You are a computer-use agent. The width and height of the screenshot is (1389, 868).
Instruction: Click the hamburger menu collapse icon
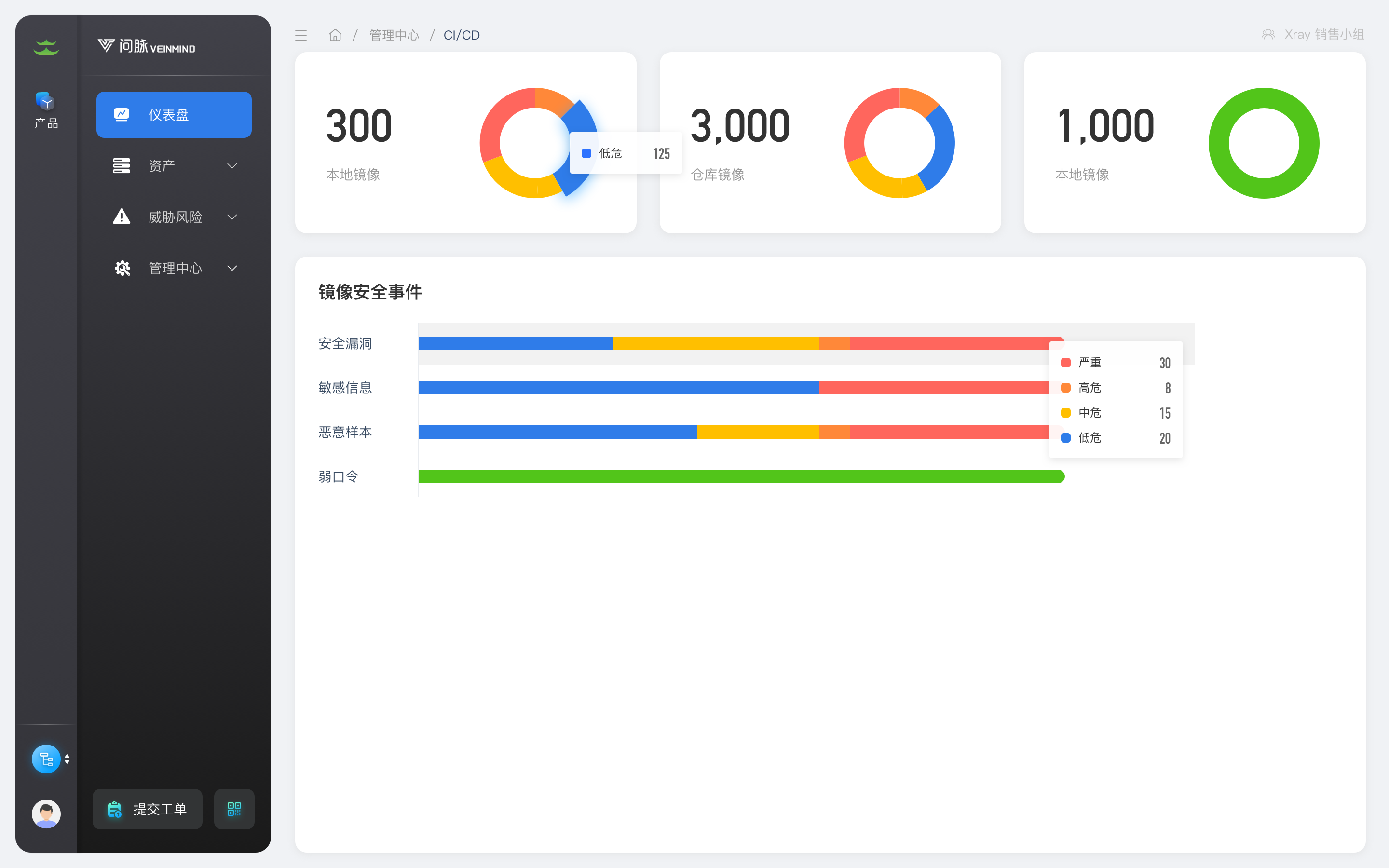tap(301, 36)
